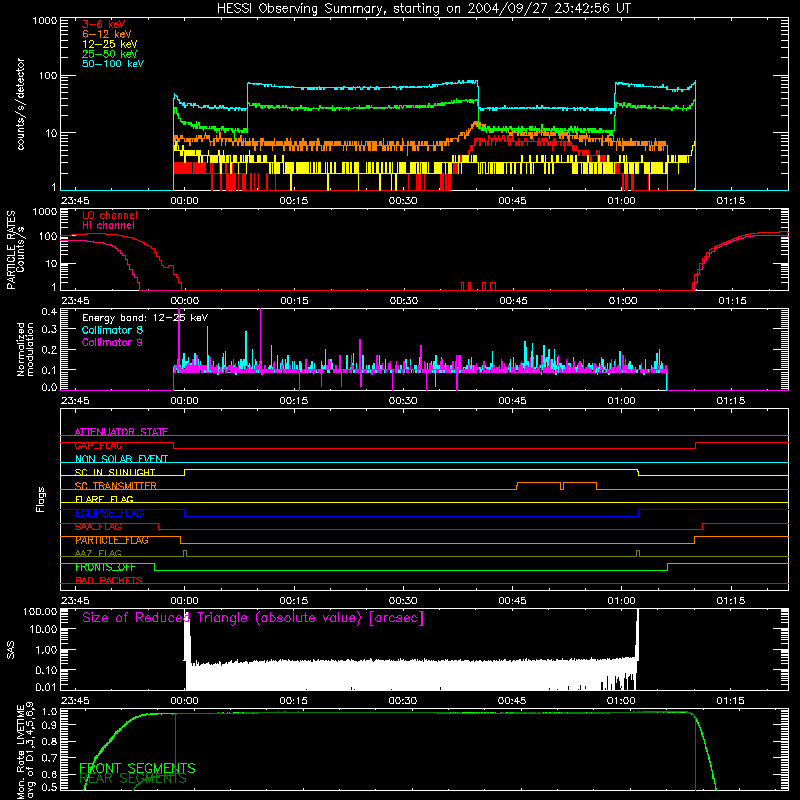This screenshot has width=800, height=800.
Task: Select the Collimator 8 legend entry
Action: click(112, 330)
